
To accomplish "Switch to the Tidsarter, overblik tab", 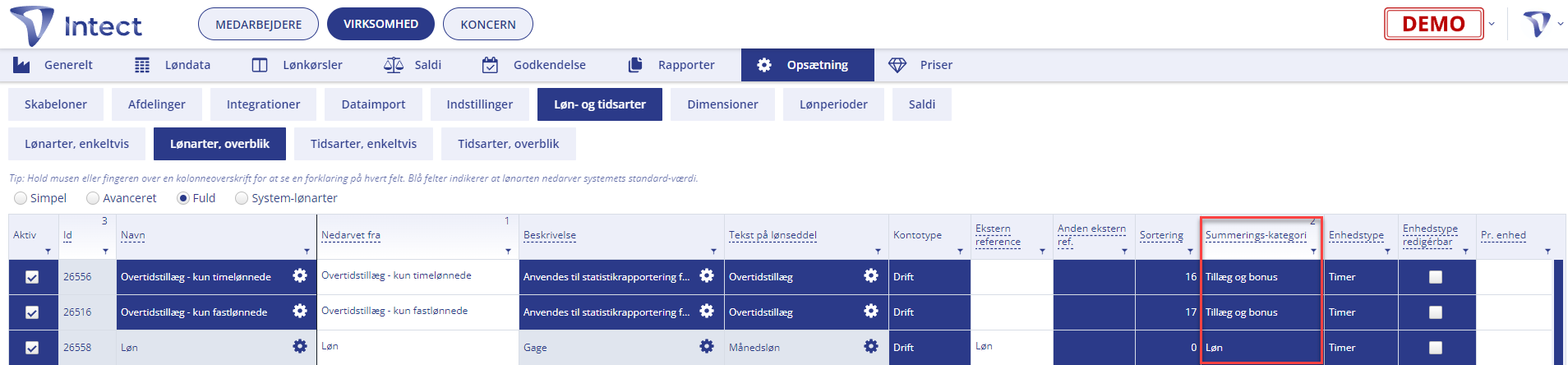I will coord(508,144).
